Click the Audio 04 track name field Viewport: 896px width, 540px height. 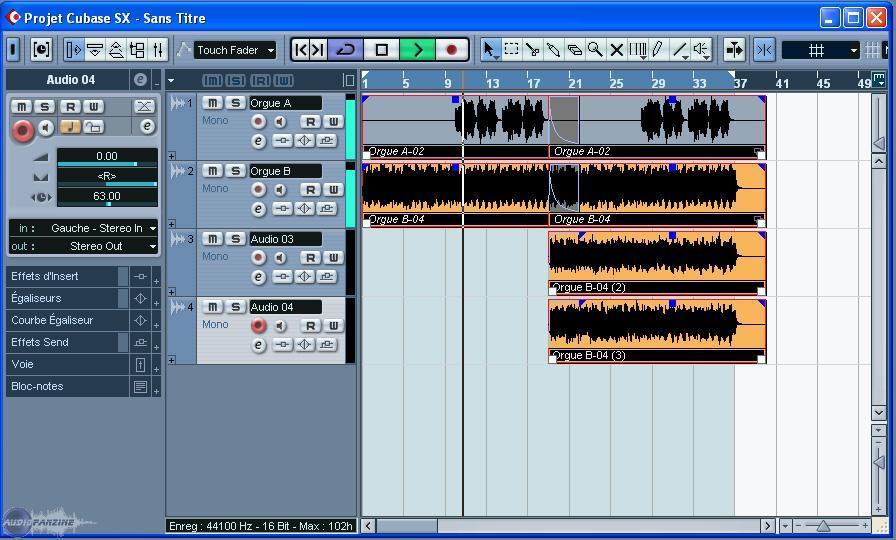click(285, 307)
